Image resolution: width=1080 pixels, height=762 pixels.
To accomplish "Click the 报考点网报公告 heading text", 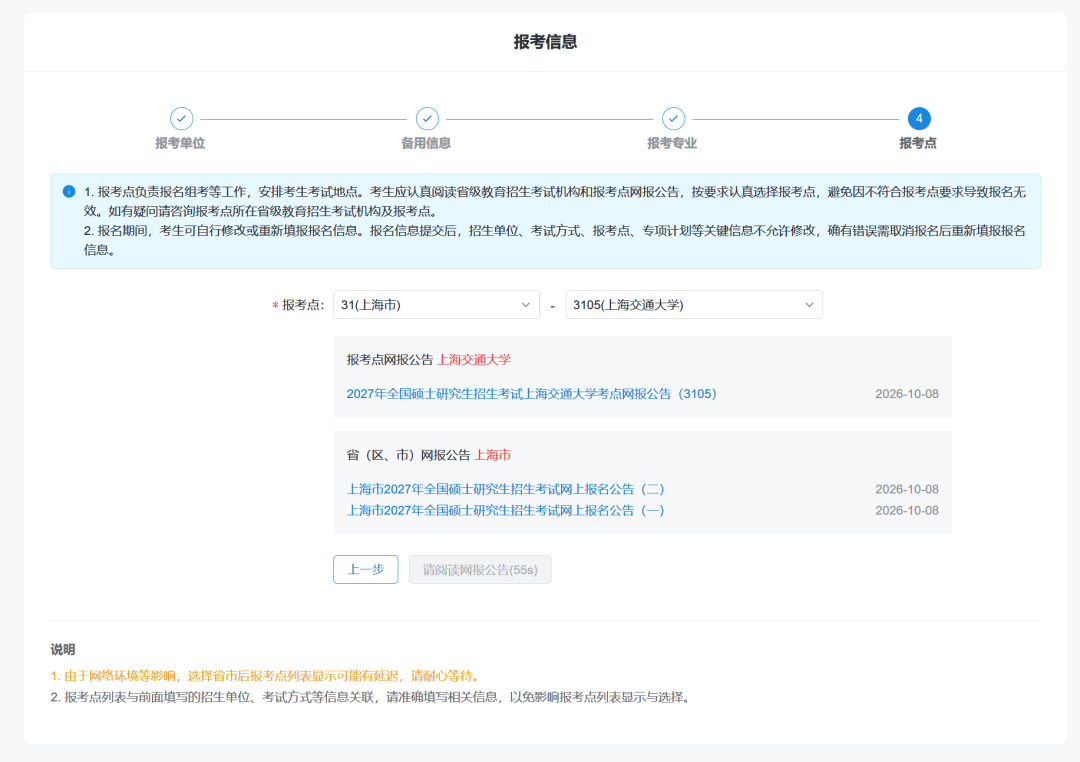I will pyautogui.click(x=390, y=360).
